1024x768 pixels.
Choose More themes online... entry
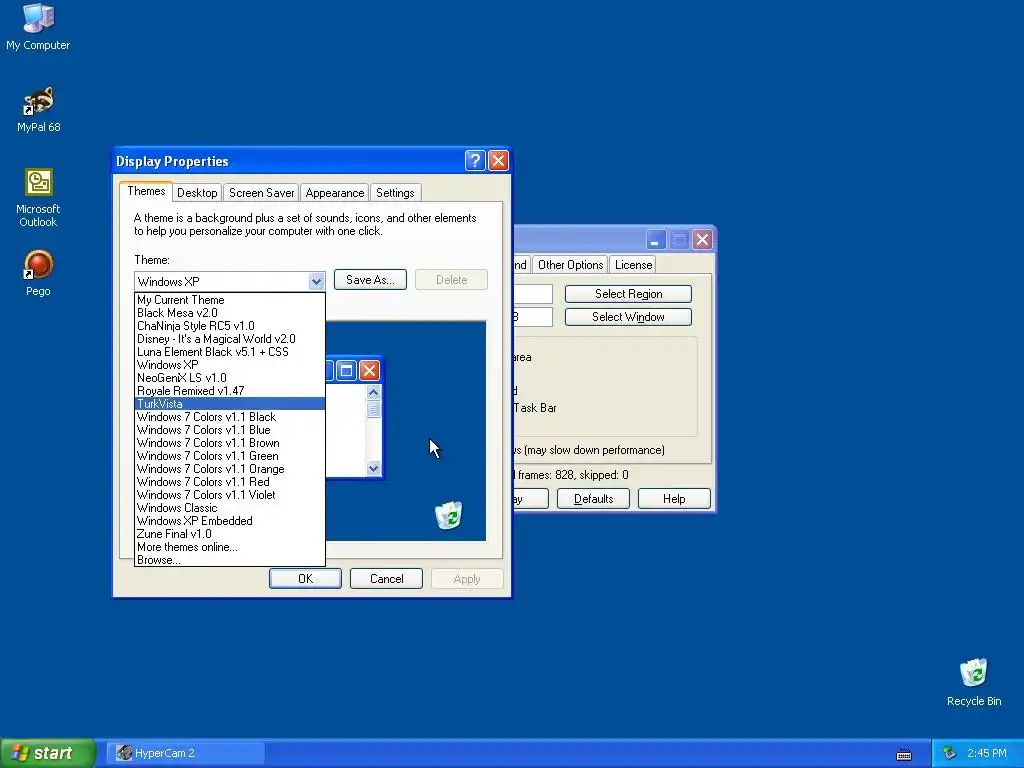coord(229,547)
